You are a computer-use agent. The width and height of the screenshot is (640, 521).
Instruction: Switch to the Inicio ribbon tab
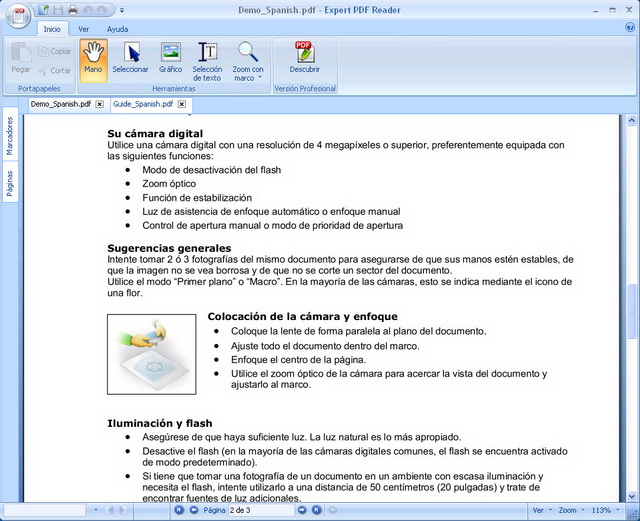coord(52,29)
